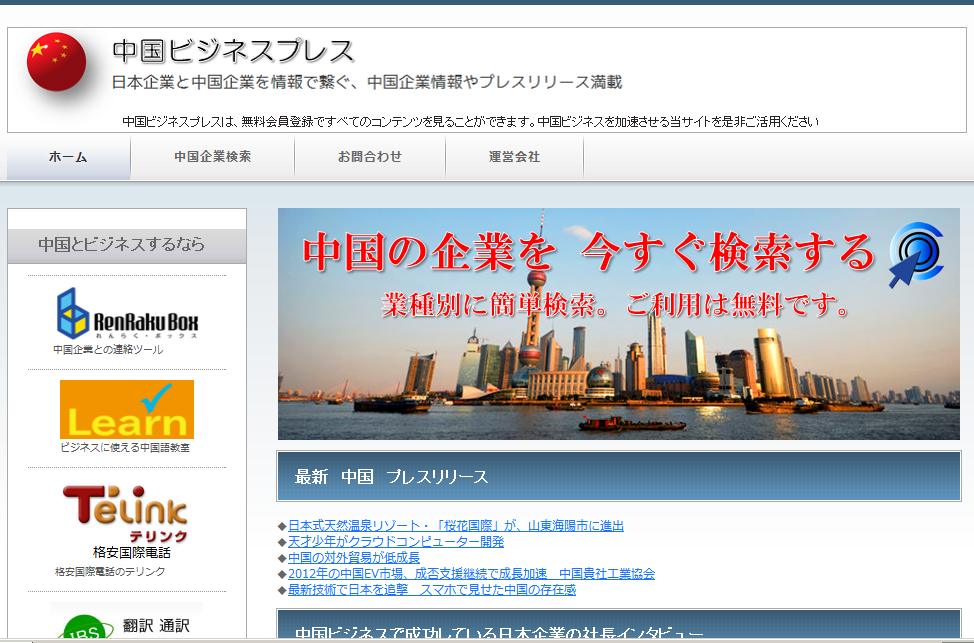Read the 最新技術で日本を追撃 article
974x643 pixels.
(431, 590)
